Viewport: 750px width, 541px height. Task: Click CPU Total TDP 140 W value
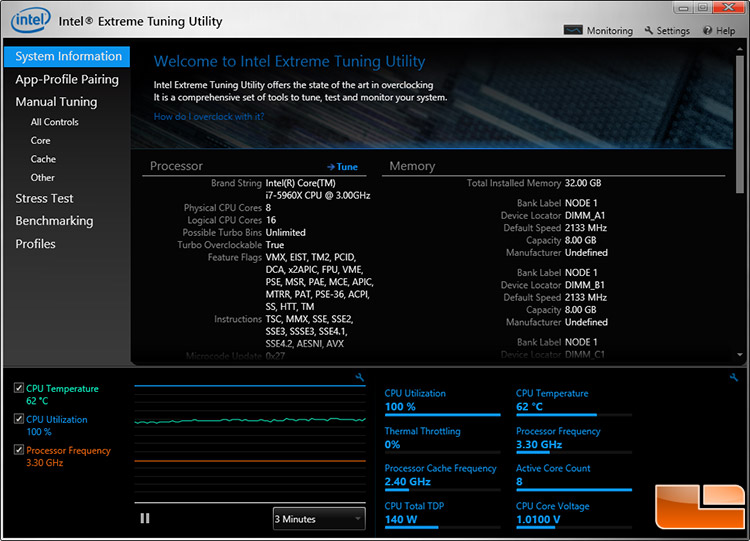tap(401, 519)
